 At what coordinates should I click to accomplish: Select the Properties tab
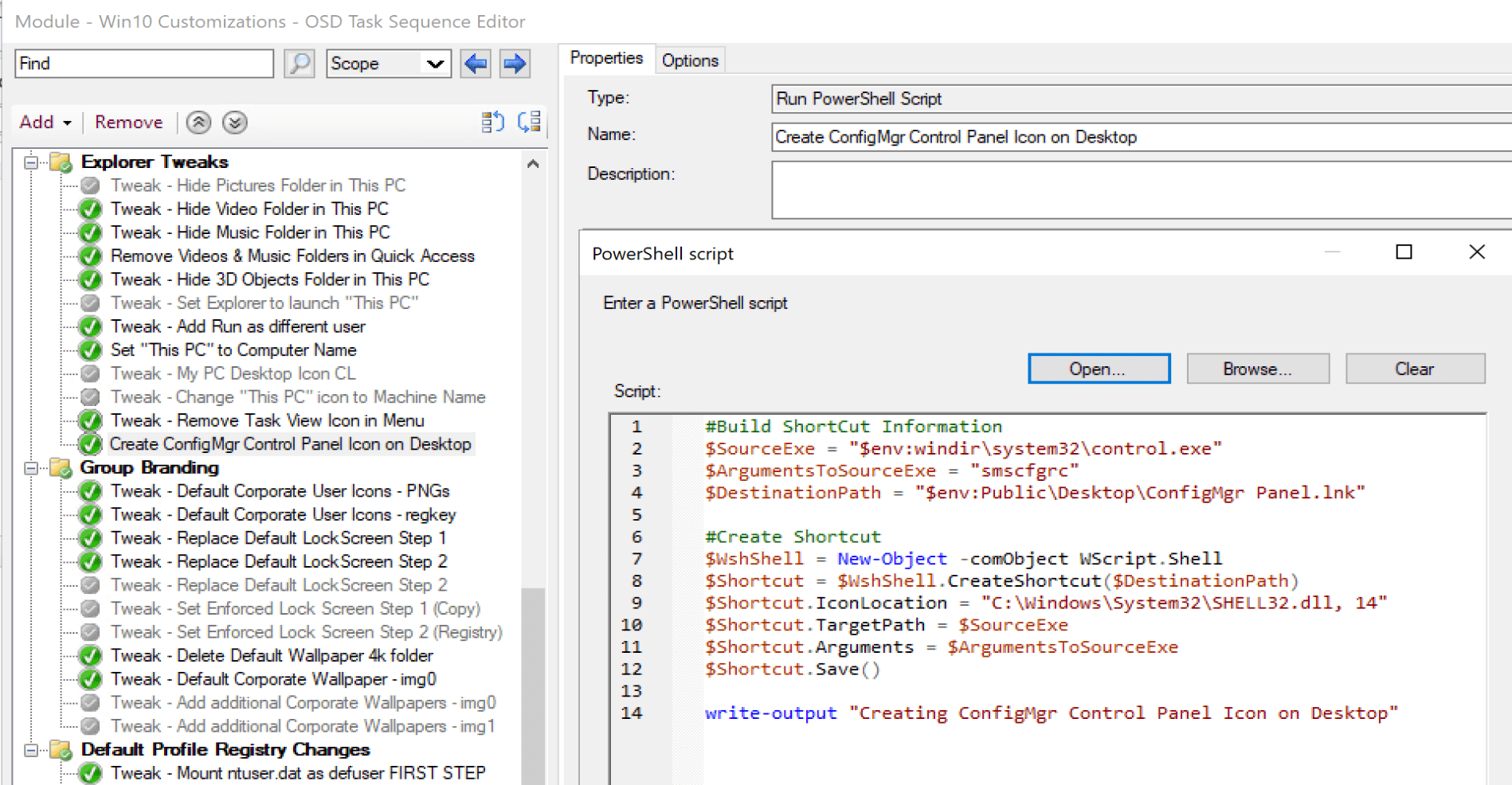click(607, 57)
